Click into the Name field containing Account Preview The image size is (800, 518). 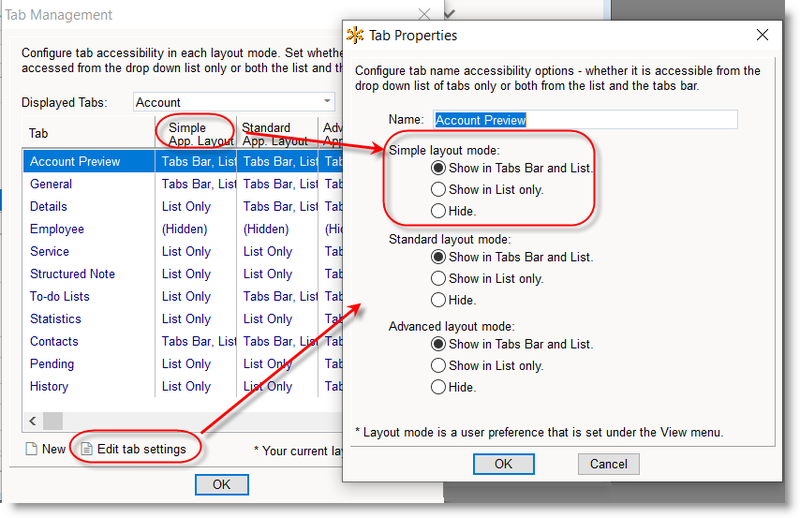coord(585,119)
